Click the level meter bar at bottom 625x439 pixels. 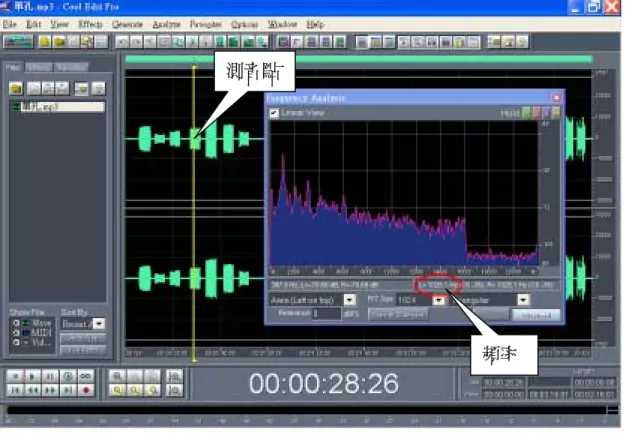tap(306, 410)
